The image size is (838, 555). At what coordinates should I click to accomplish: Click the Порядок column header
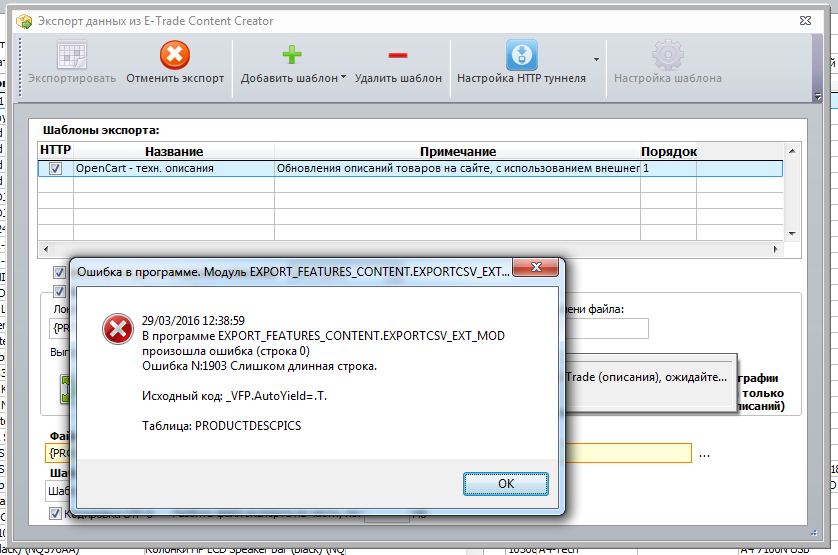(669, 151)
